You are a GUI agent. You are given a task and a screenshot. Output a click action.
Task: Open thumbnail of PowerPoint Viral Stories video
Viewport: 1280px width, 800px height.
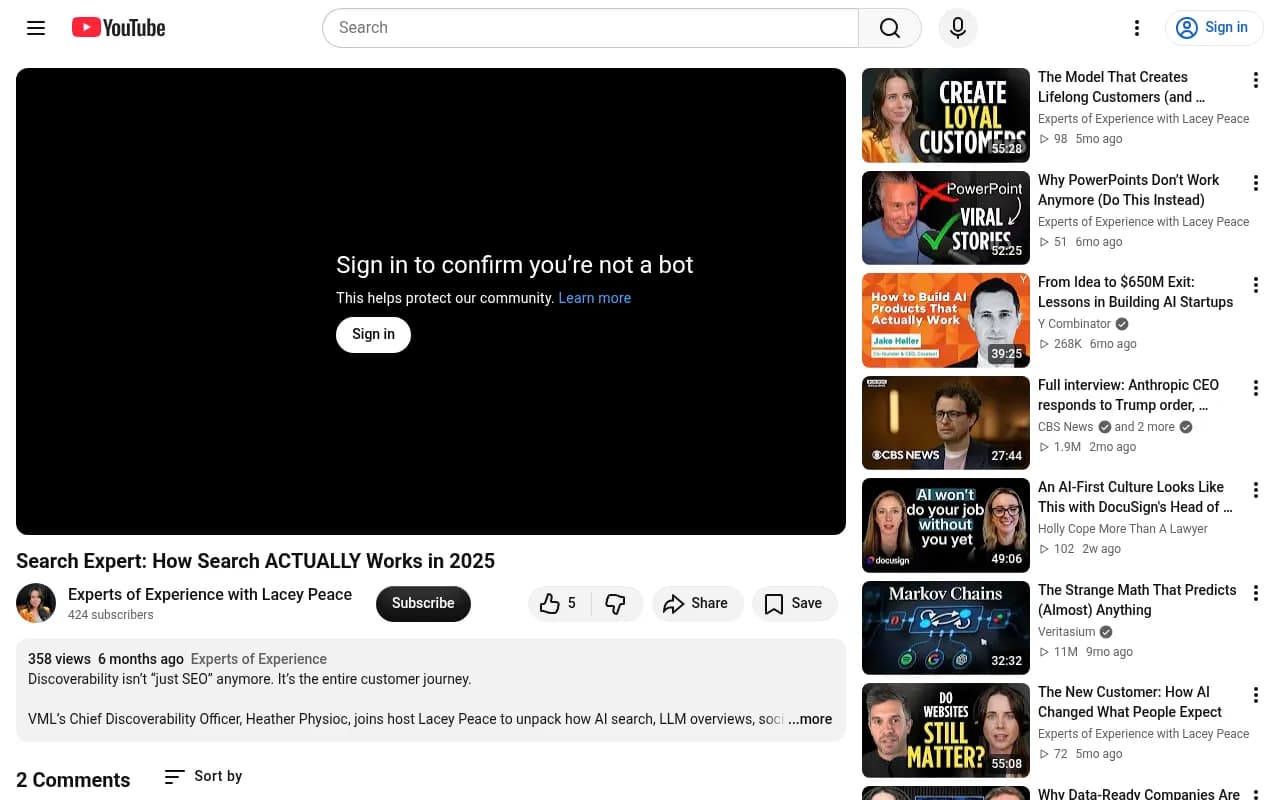[x=946, y=218]
